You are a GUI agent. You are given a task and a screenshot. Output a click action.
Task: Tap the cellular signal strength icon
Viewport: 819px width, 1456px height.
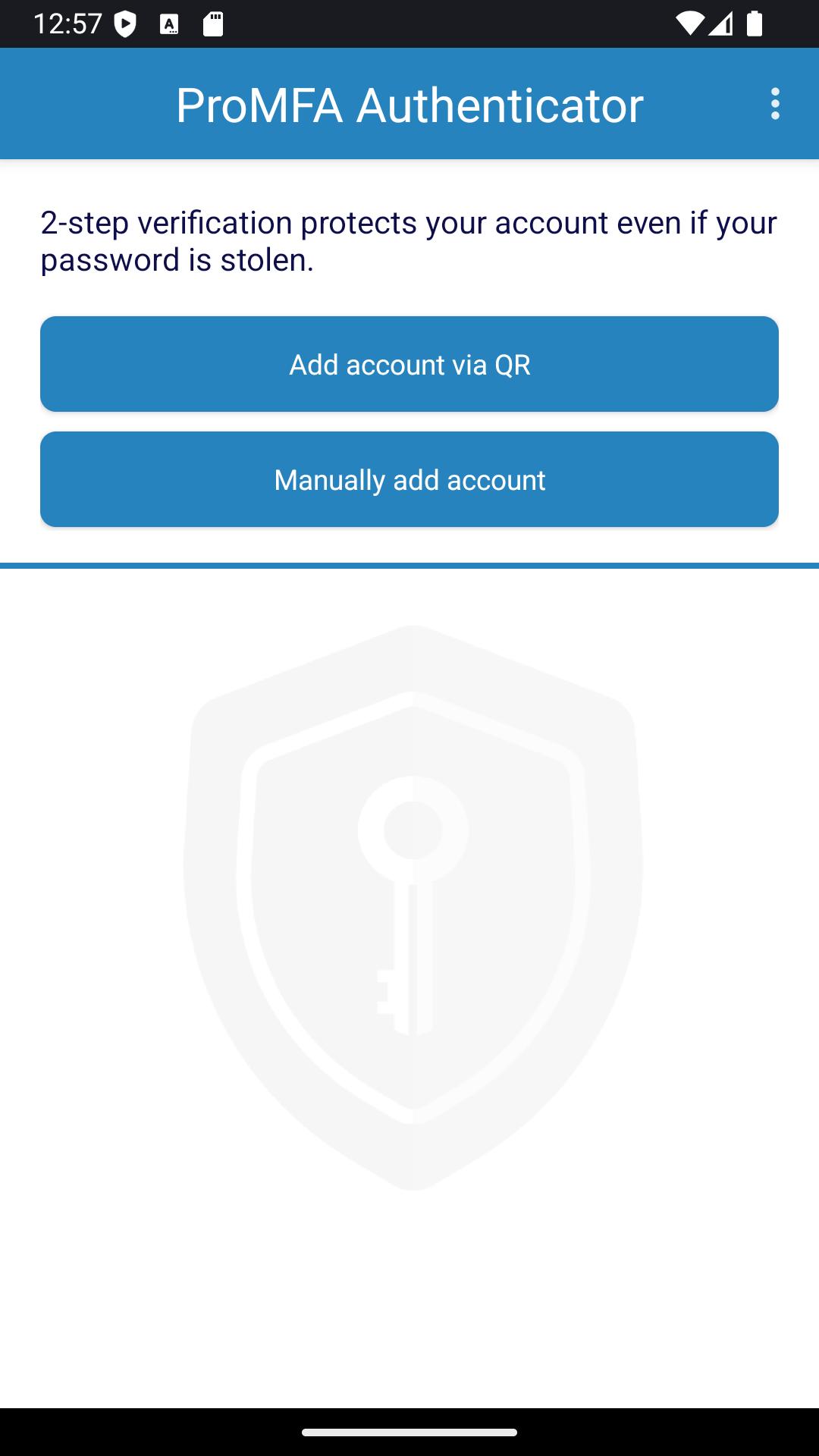[720, 24]
